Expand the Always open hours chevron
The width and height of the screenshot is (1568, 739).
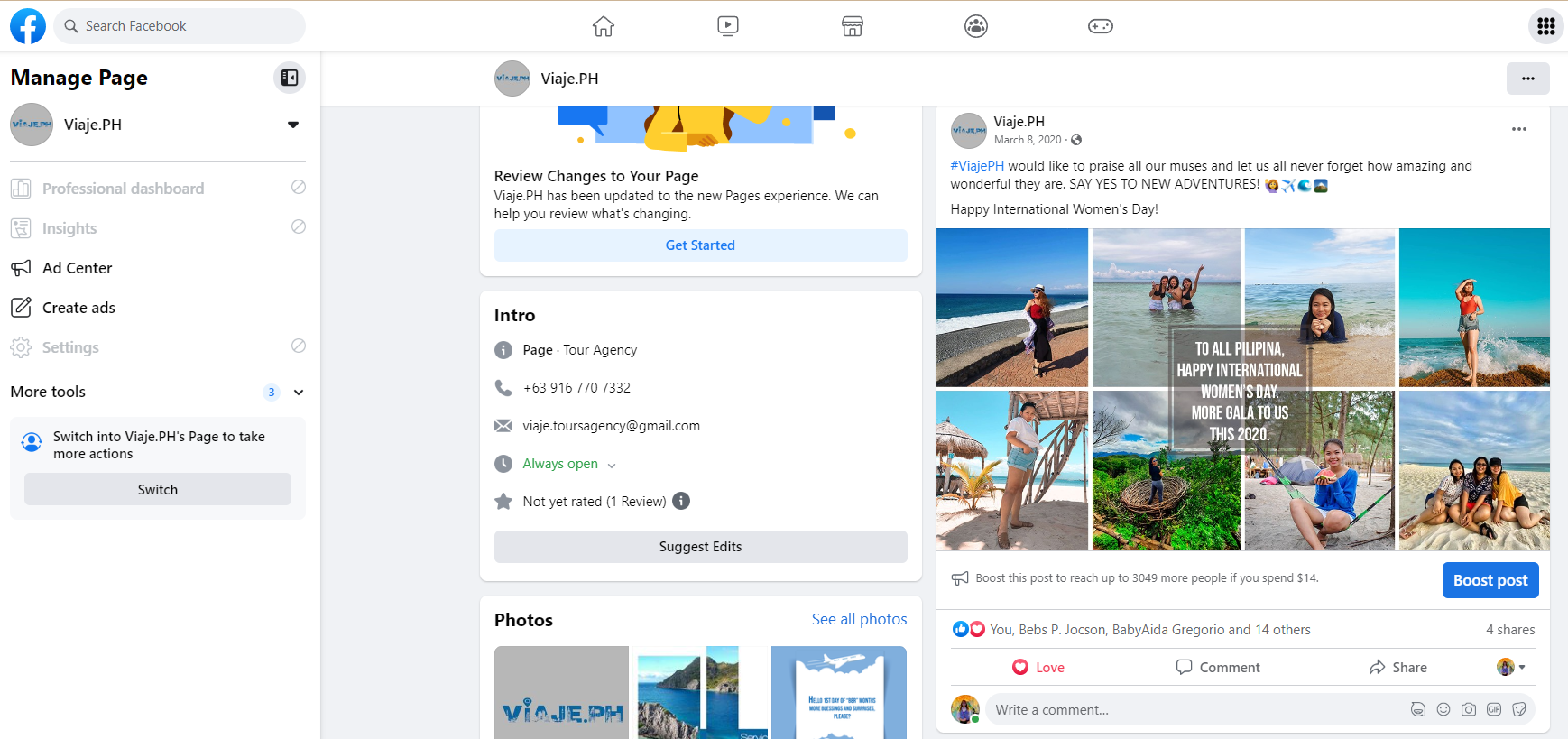[x=612, y=466]
